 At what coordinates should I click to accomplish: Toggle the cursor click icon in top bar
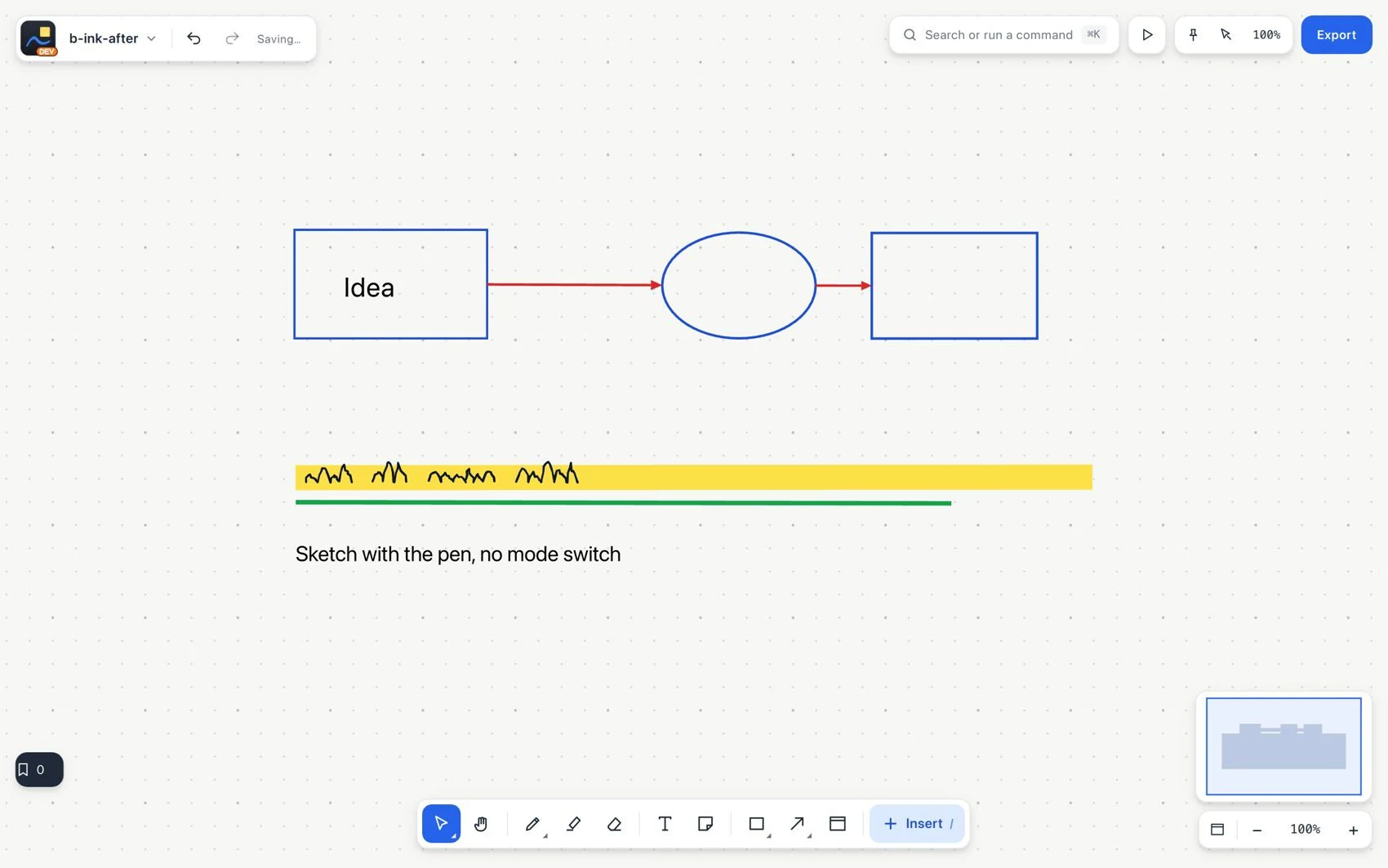pyautogui.click(x=1226, y=34)
